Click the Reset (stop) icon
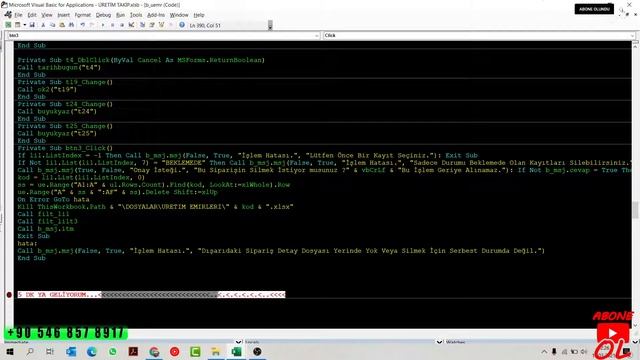Screen dimensions: 640x360 [x=122, y=25]
